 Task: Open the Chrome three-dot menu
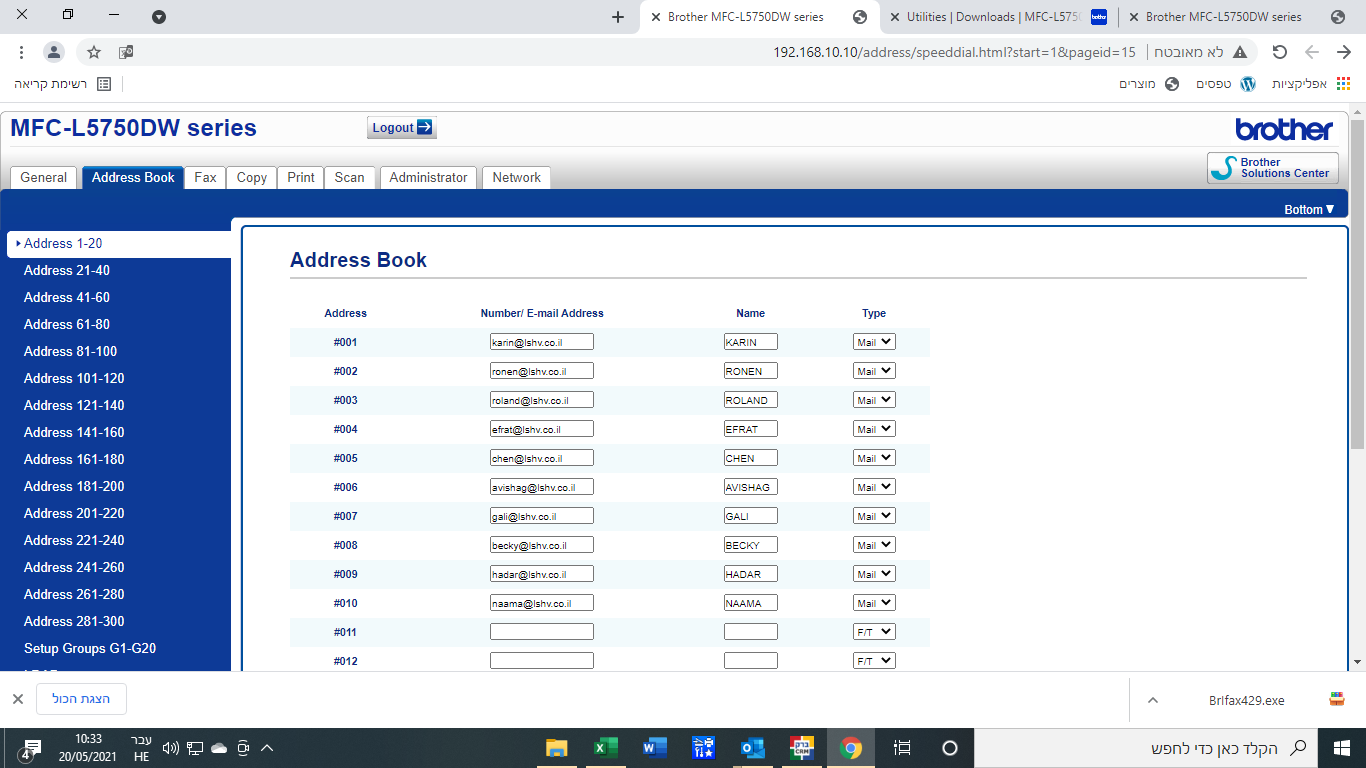coord(22,52)
